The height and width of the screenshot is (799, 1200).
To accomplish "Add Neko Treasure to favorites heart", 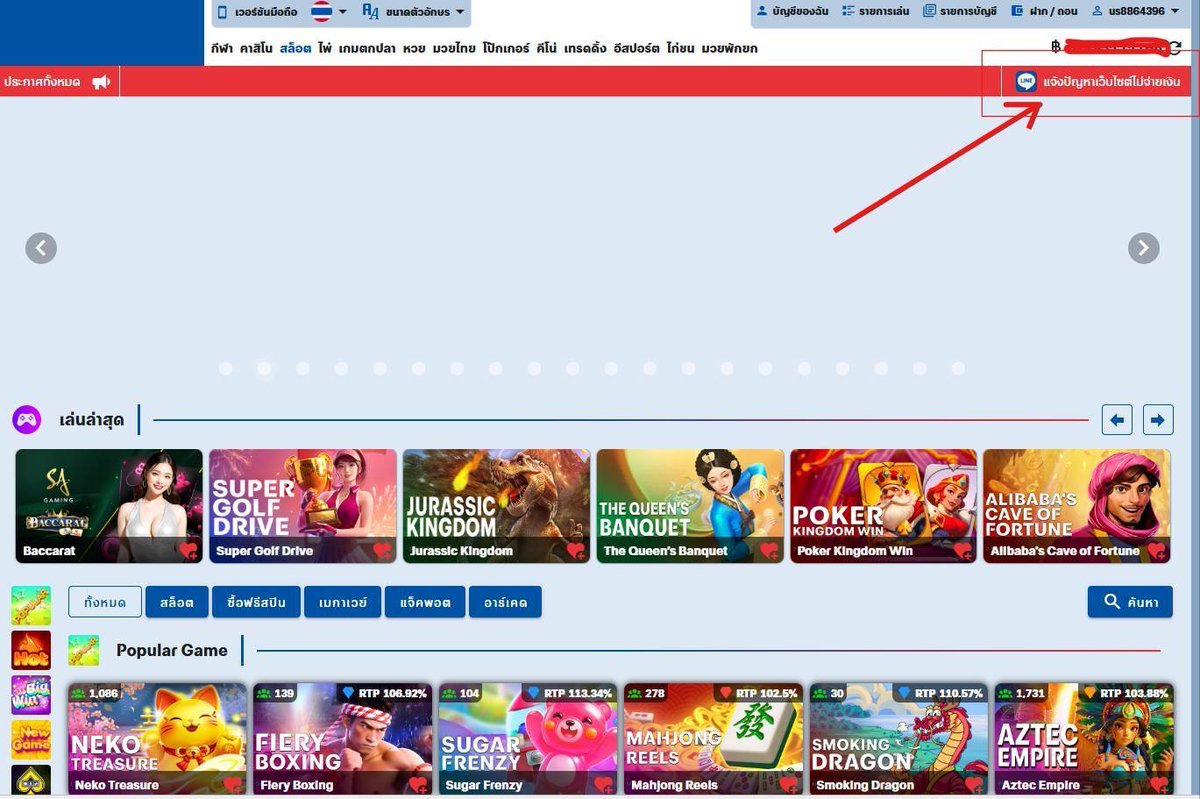I will point(233,786).
